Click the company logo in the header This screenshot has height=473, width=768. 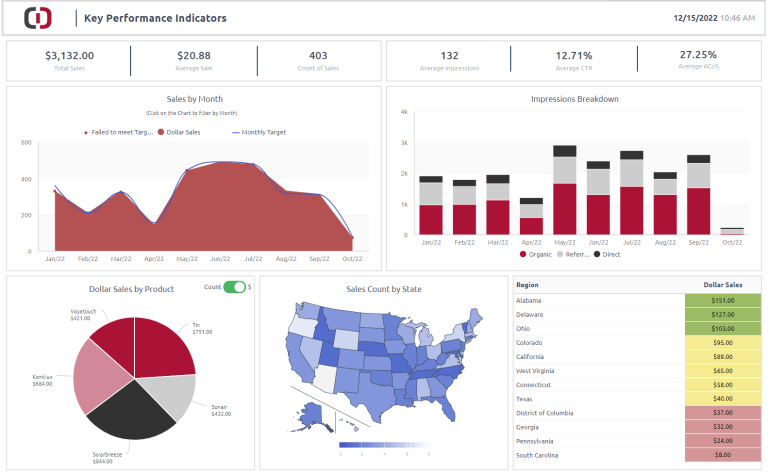[x=38, y=18]
